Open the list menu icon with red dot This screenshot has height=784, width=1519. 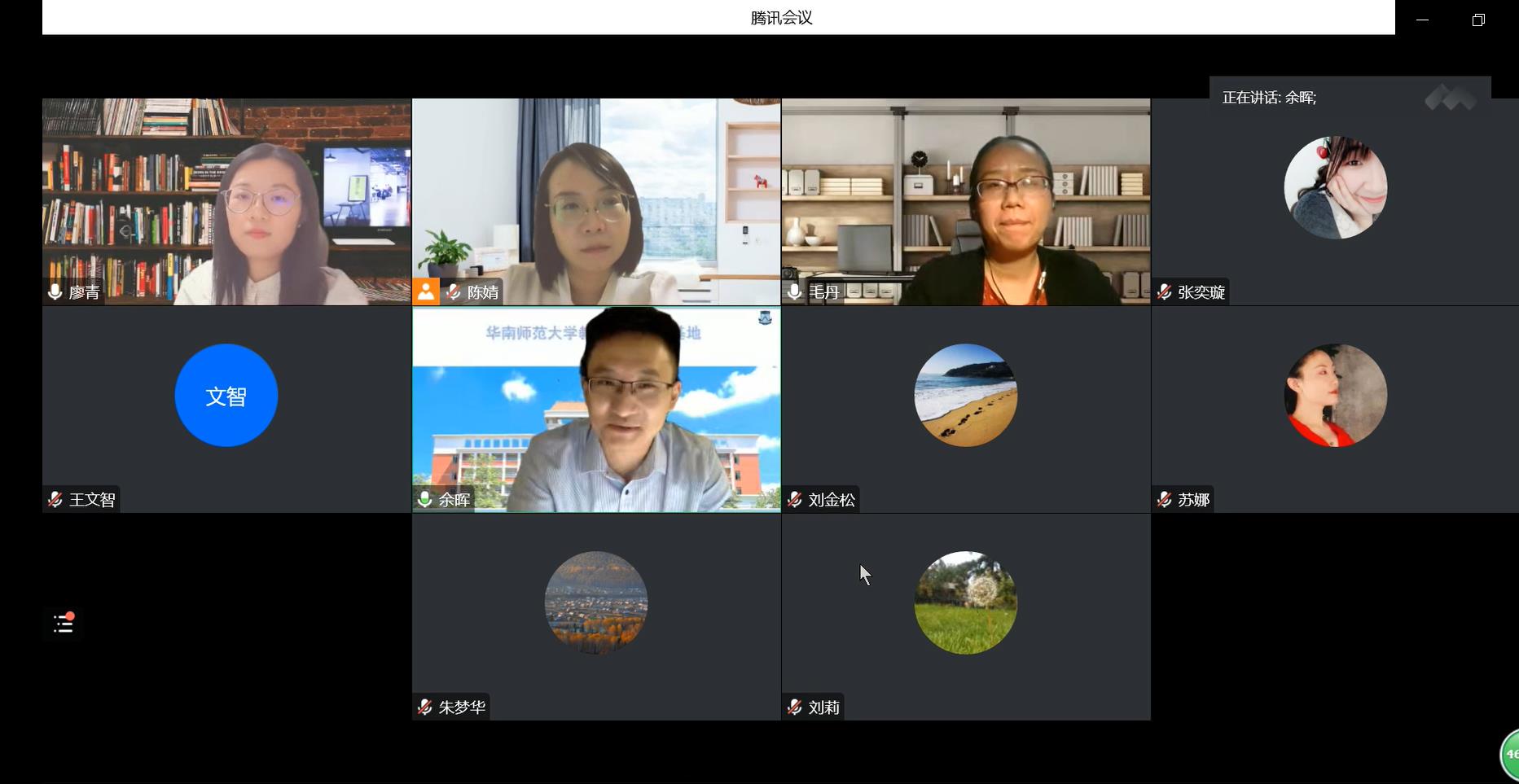point(64,624)
